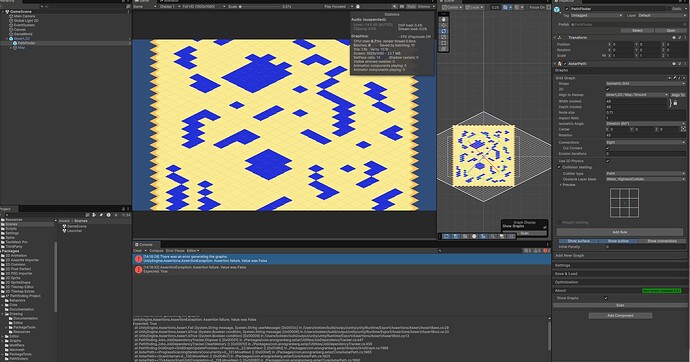Expand the Obstacle Layer Mask dropdown
Screen dimensions: 690x362
click(x=646, y=179)
